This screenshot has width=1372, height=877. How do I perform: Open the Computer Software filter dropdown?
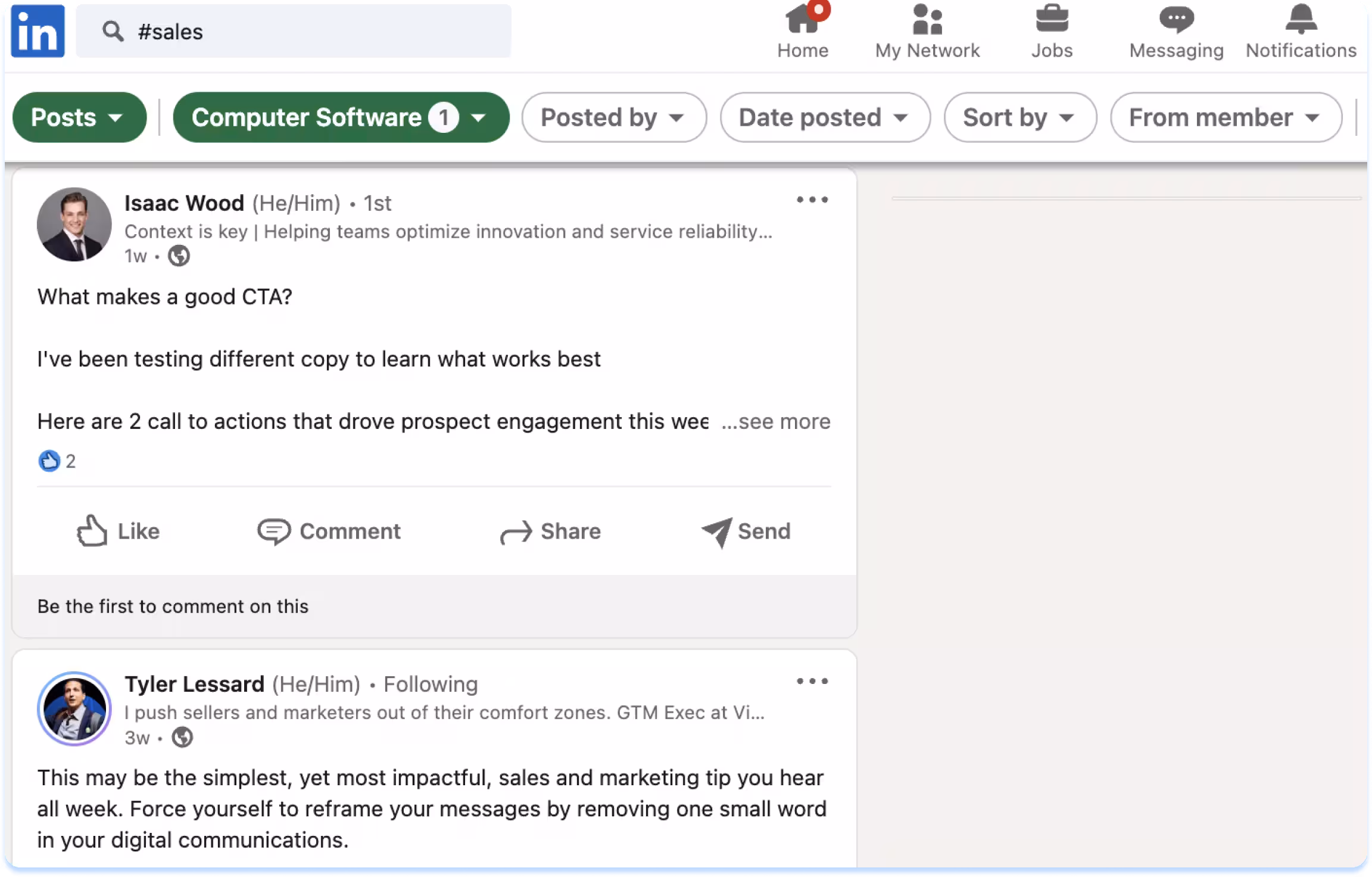tap(341, 117)
